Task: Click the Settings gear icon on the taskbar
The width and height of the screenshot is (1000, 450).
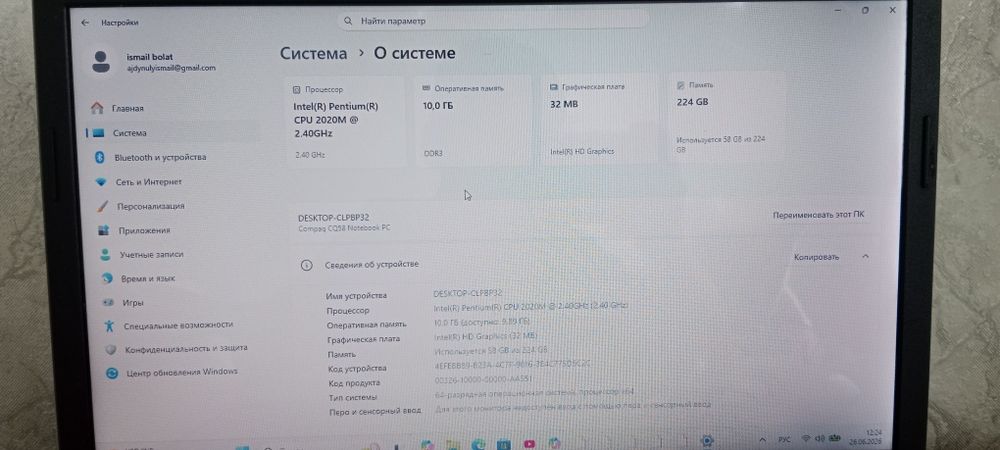Action: coord(707,441)
